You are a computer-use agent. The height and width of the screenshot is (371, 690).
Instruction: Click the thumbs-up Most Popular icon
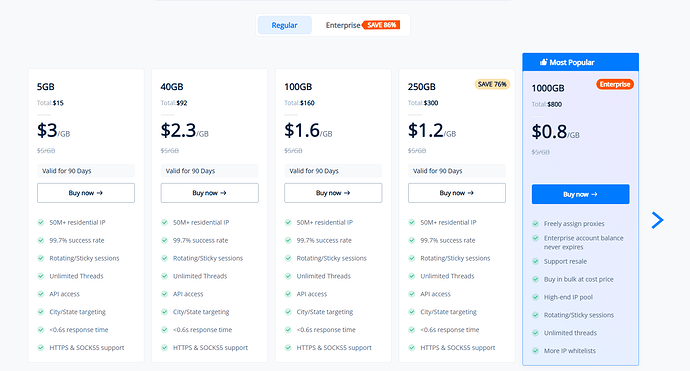click(x=543, y=62)
